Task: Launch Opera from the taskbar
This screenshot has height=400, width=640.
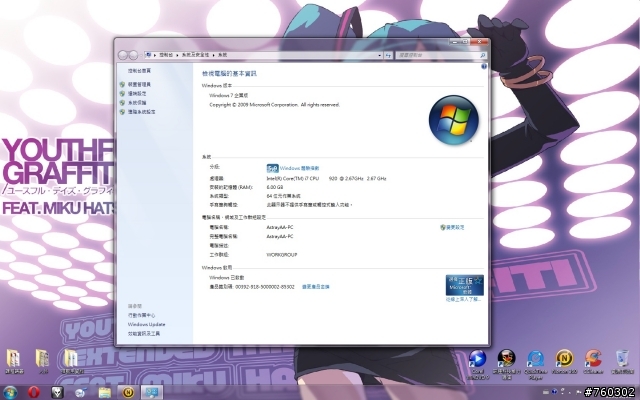Action: tap(34, 392)
